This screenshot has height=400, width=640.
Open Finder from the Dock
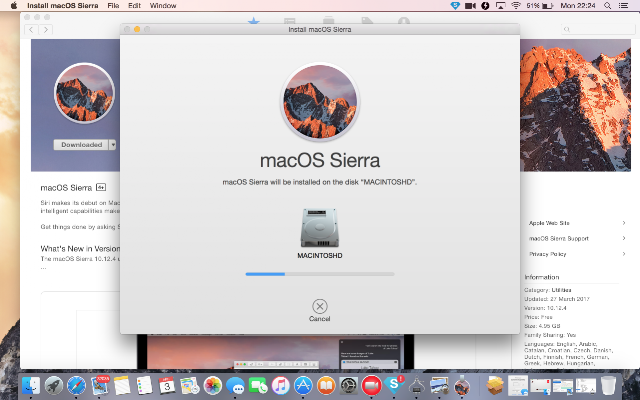pos(31,385)
